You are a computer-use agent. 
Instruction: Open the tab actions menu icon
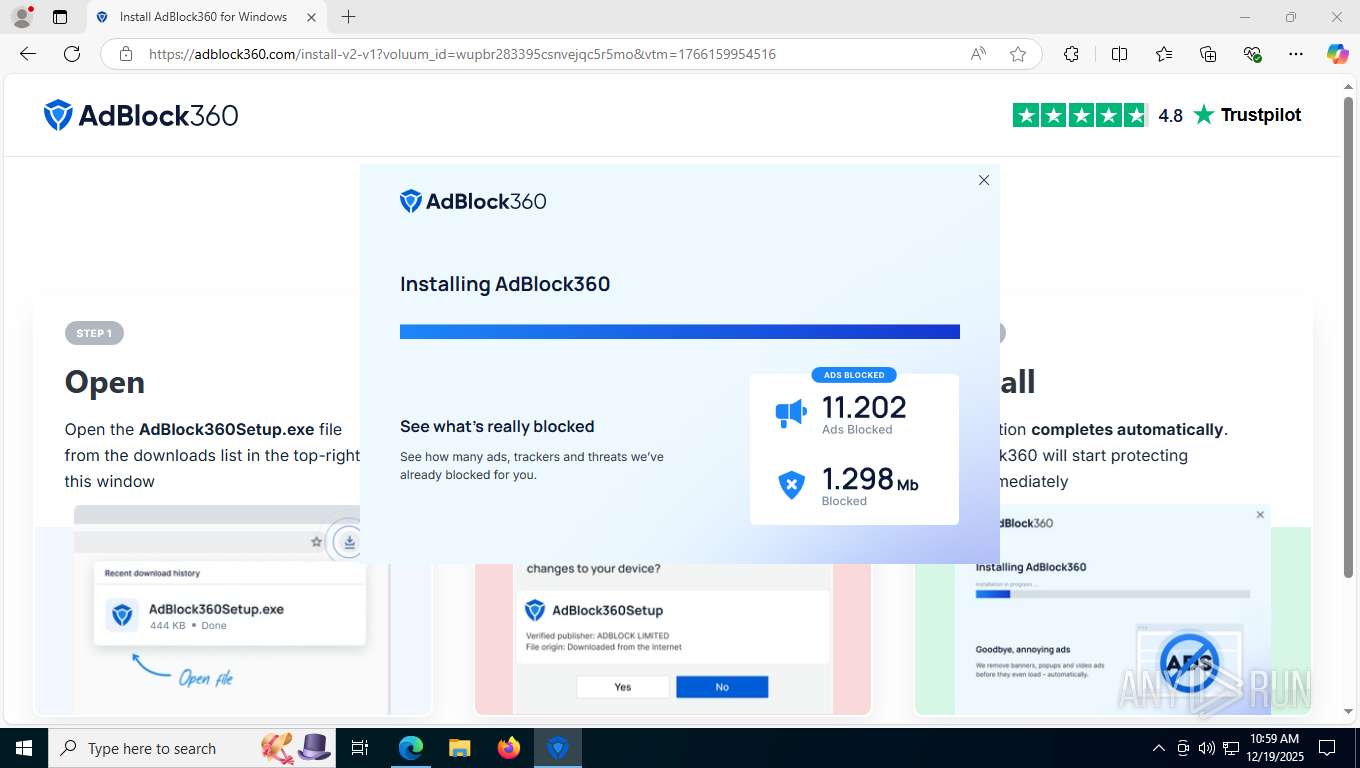pyautogui.click(x=60, y=17)
